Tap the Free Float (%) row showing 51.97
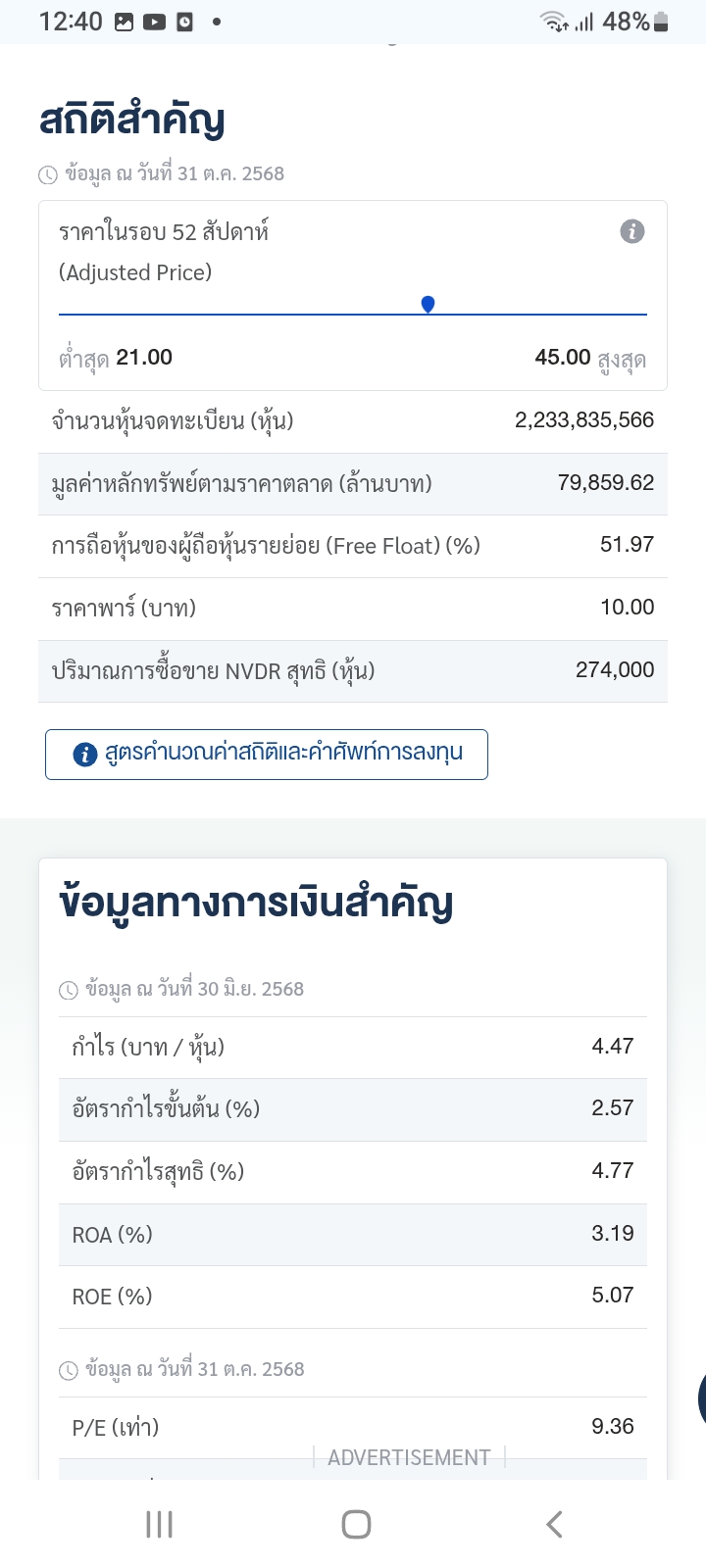This screenshot has height=1568, width=706. click(353, 546)
